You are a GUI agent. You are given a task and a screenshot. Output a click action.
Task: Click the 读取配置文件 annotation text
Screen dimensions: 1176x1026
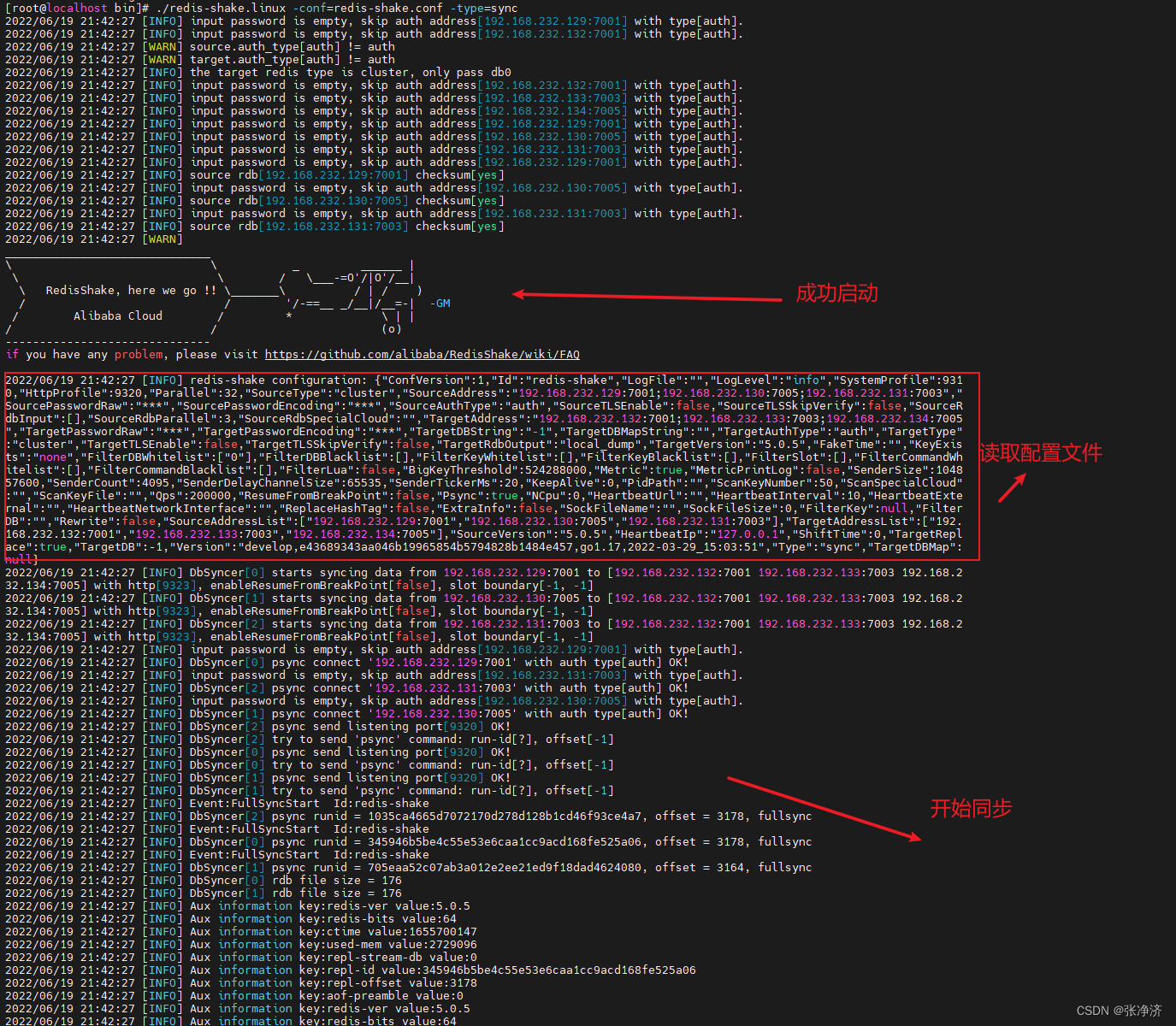point(1040,454)
